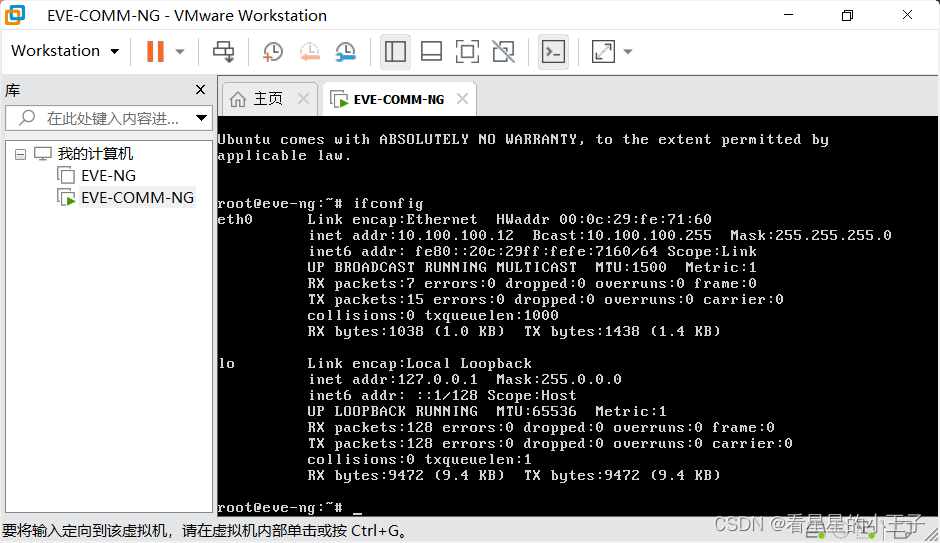The height and width of the screenshot is (543, 940).
Task: Close the VMware Workstation window
Action: (x=907, y=15)
